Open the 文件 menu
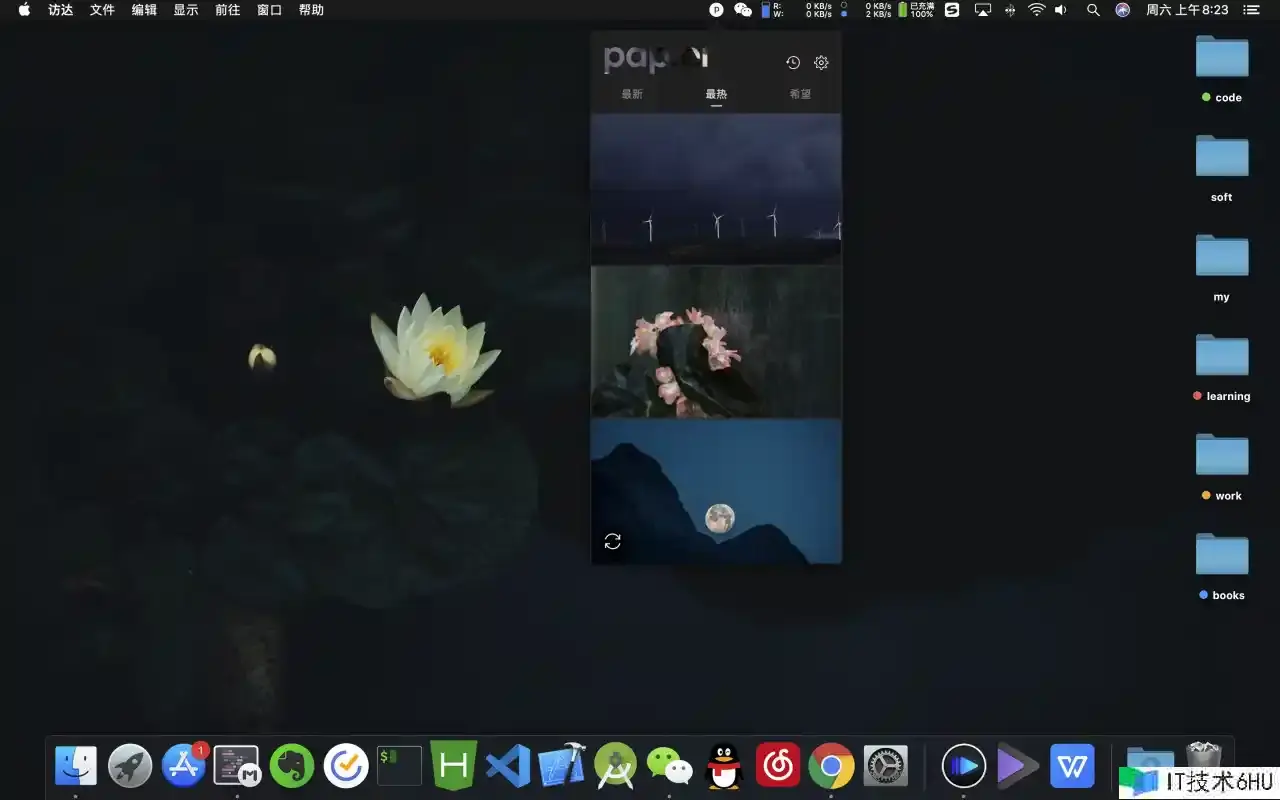The image size is (1280, 800). coord(102,10)
